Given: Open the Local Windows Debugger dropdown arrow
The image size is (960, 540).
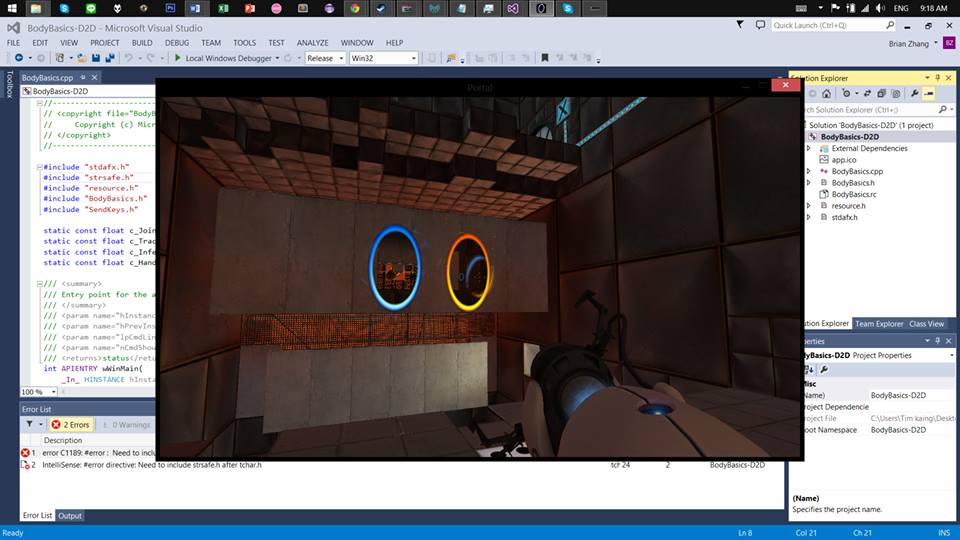Looking at the screenshot, I should [x=277, y=58].
